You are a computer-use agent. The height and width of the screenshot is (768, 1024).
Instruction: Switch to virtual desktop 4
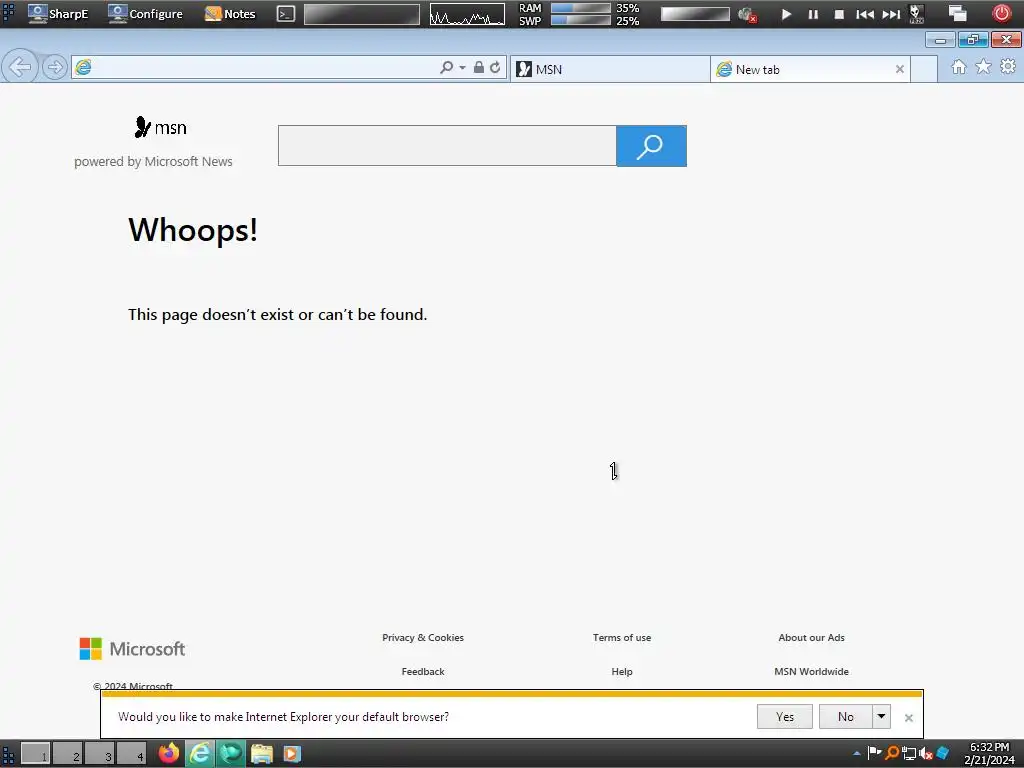click(x=131, y=754)
